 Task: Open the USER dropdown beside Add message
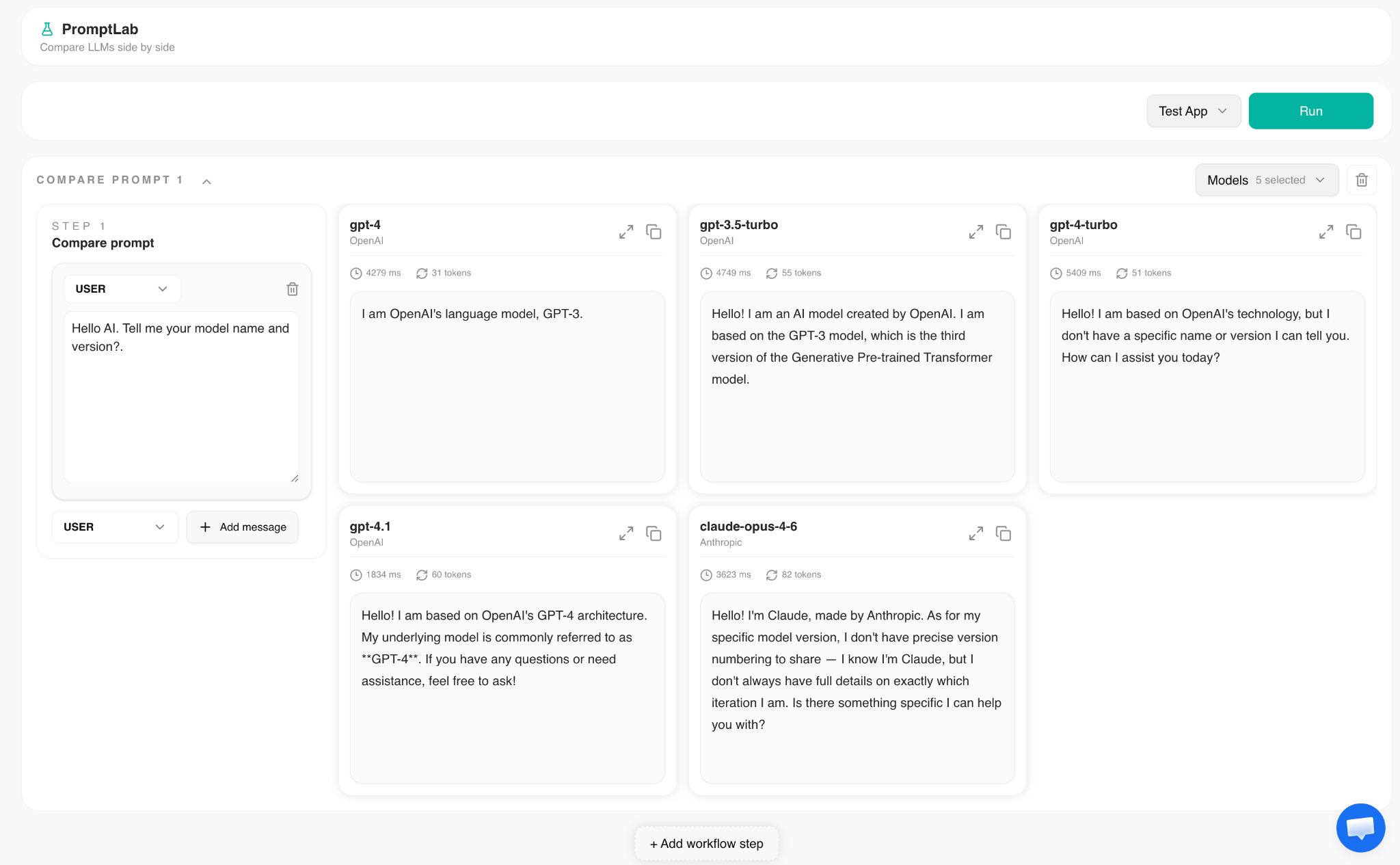coord(115,527)
